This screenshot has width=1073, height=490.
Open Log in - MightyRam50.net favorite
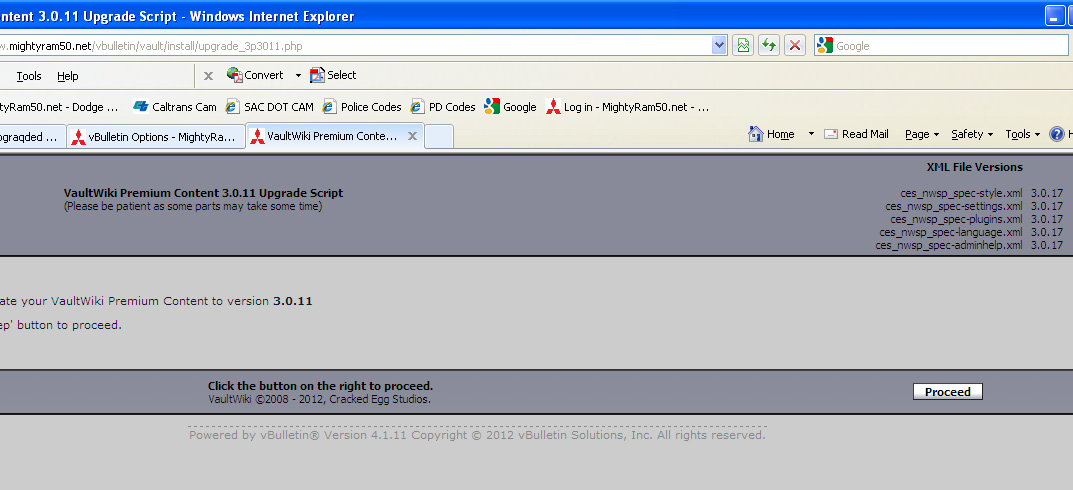pyautogui.click(x=627, y=107)
